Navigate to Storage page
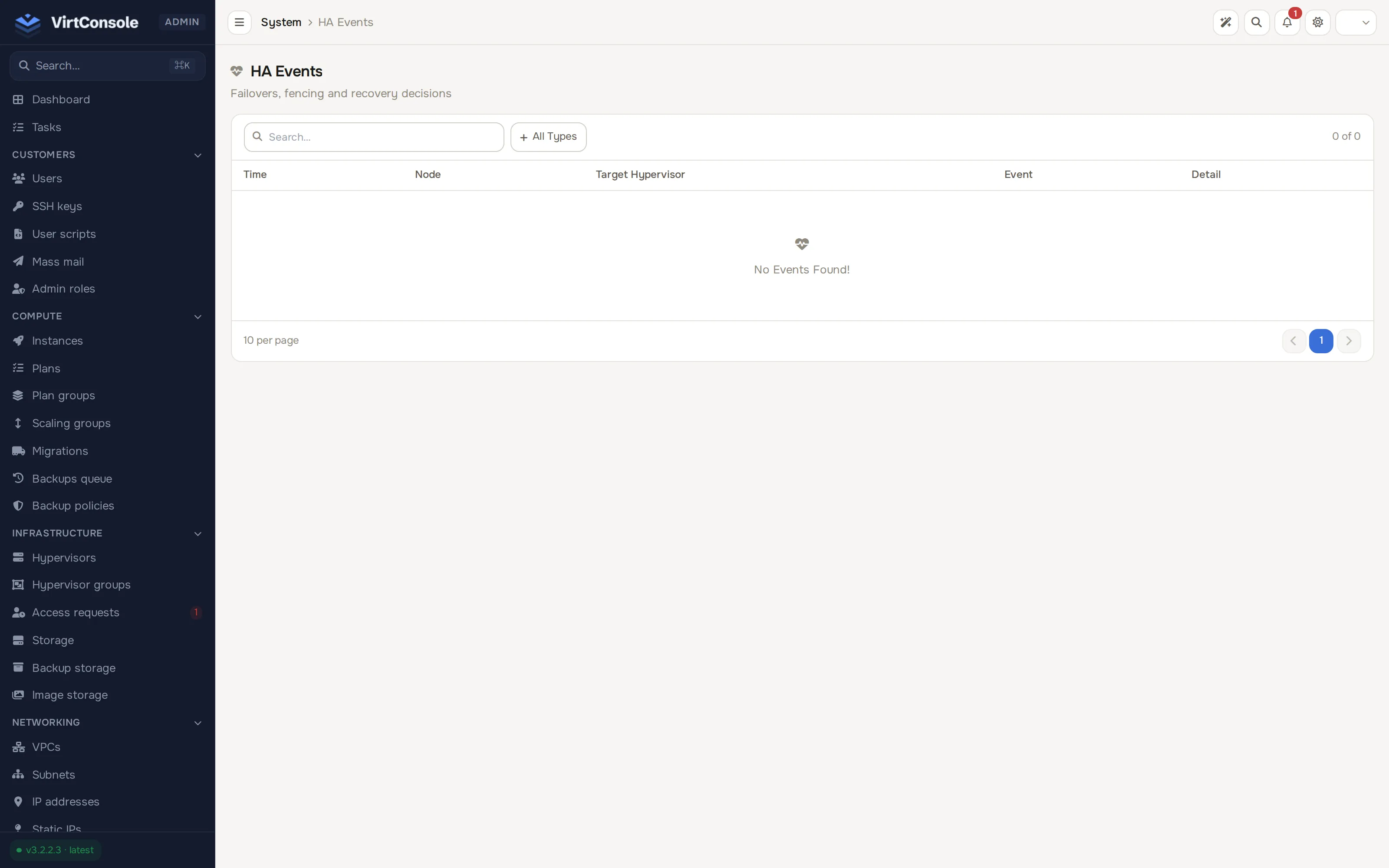The height and width of the screenshot is (868, 1389). (x=107, y=640)
